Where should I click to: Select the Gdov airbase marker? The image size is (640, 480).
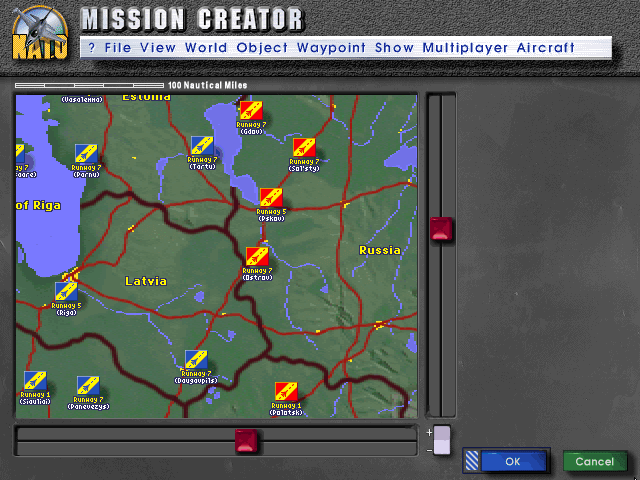[x=251, y=111]
